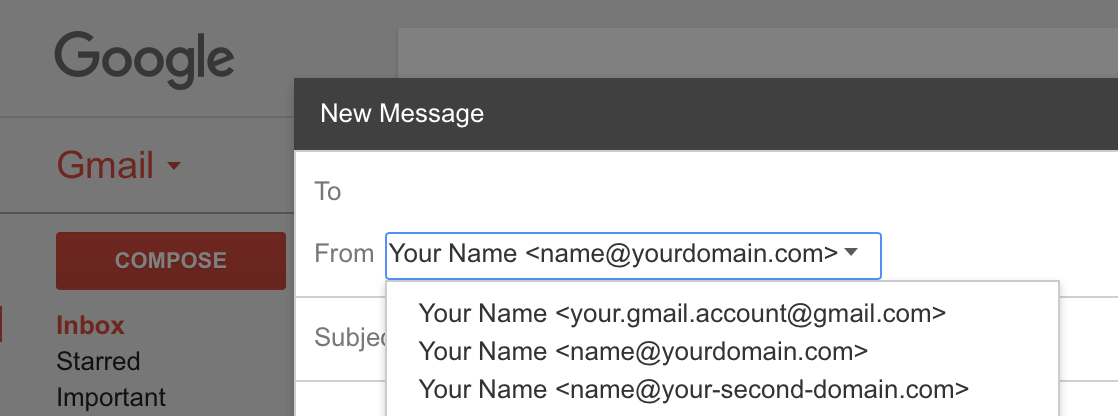Click the New Message title bar
Image resolution: width=1118 pixels, height=416 pixels.
pos(706,113)
